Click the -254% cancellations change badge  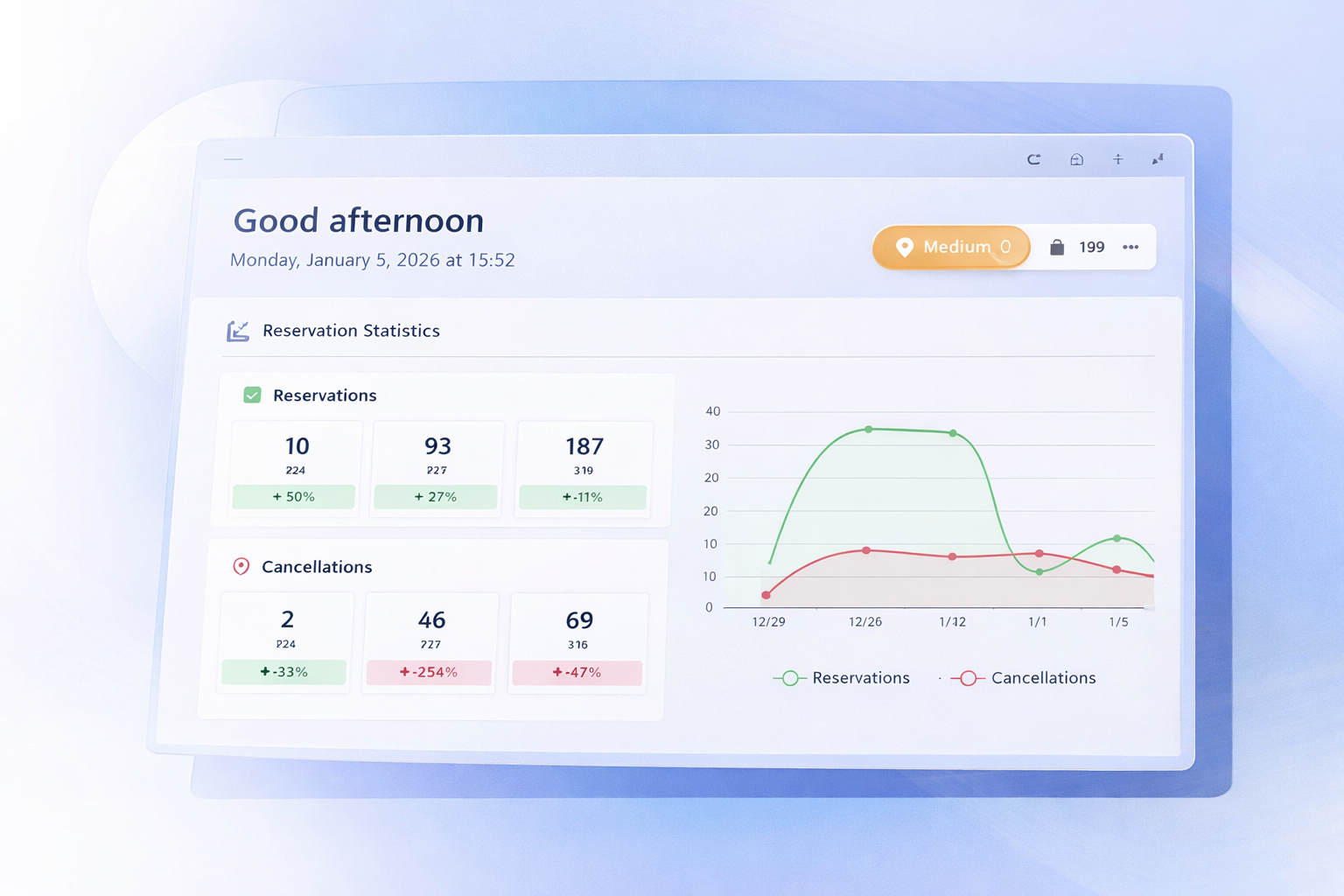429,672
